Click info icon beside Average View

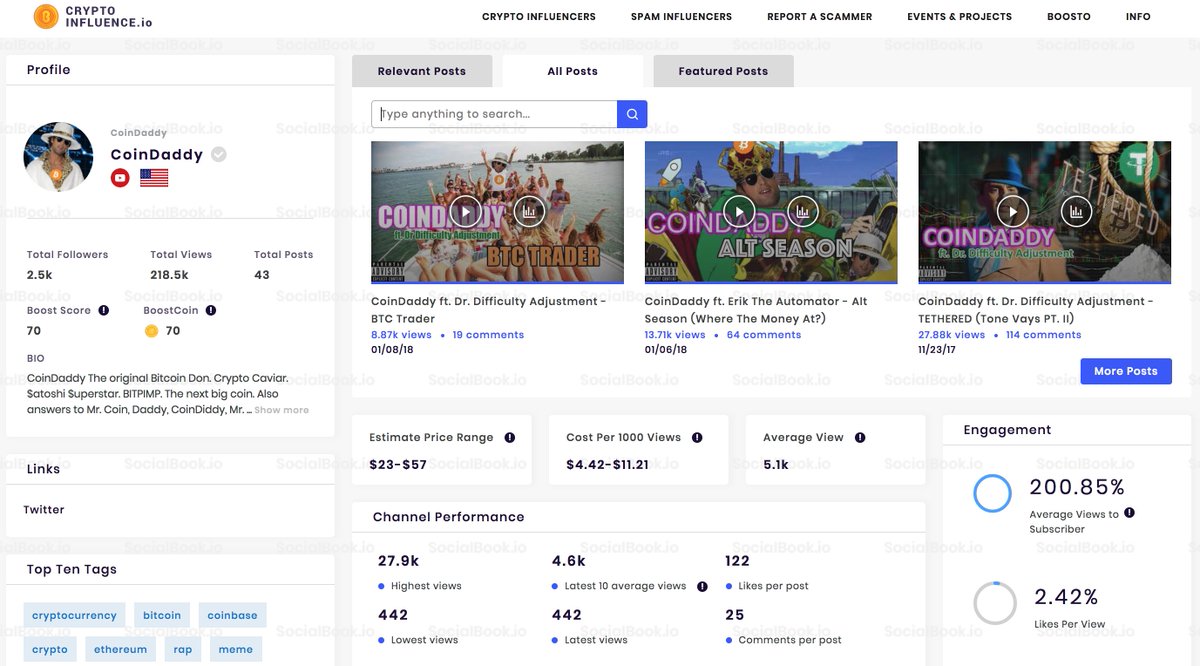click(x=860, y=438)
